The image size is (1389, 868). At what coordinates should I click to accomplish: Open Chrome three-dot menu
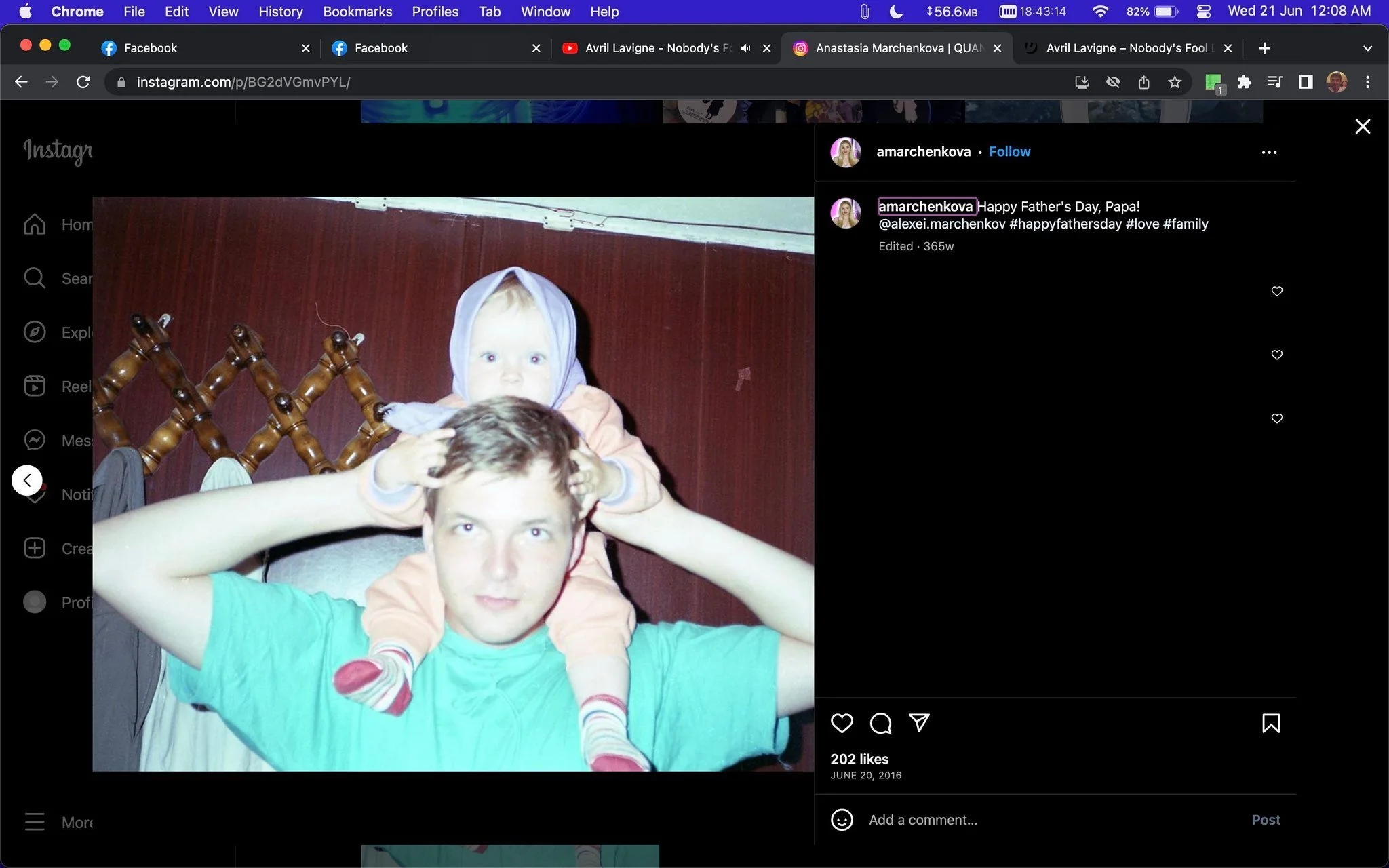1367,82
